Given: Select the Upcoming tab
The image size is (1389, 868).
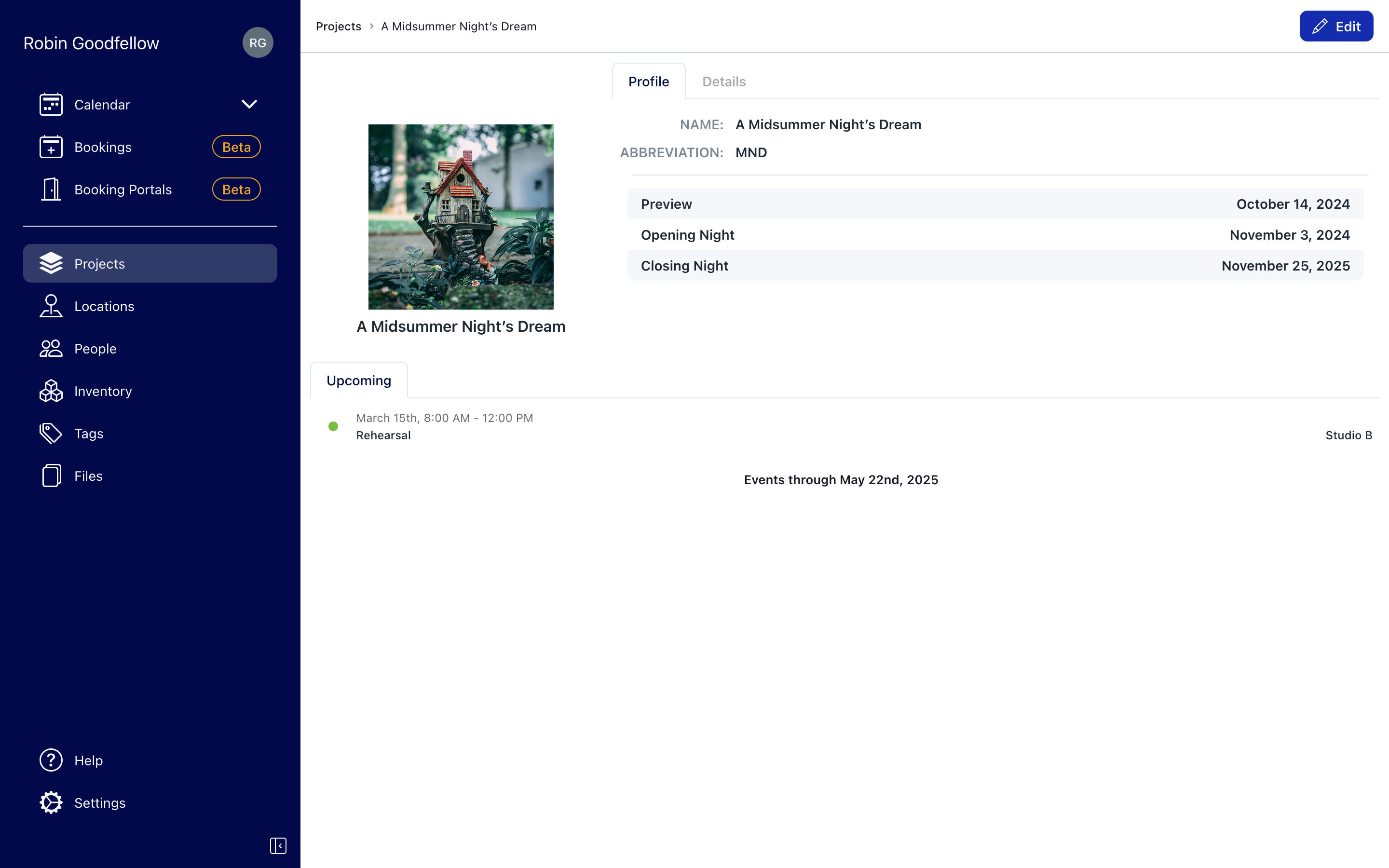Looking at the screenshot, I should tap(359, 380).
